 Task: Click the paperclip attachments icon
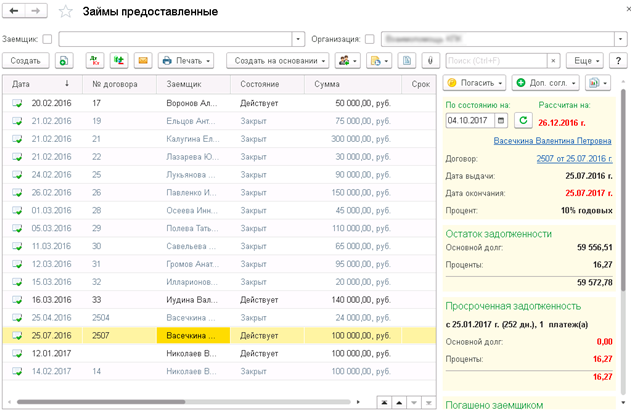[x=430, y=61]
